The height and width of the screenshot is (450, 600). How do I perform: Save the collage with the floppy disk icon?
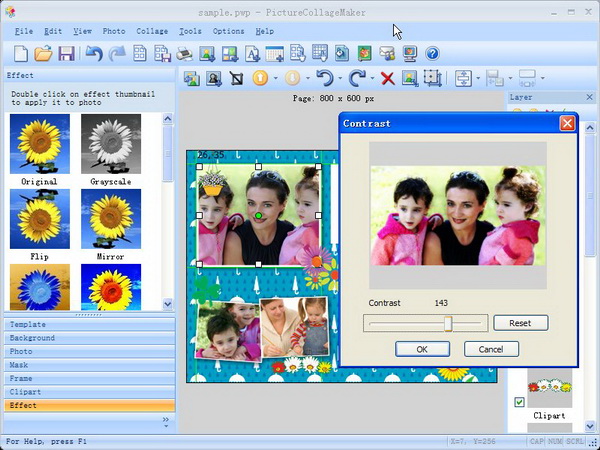(x=66, y=53)
